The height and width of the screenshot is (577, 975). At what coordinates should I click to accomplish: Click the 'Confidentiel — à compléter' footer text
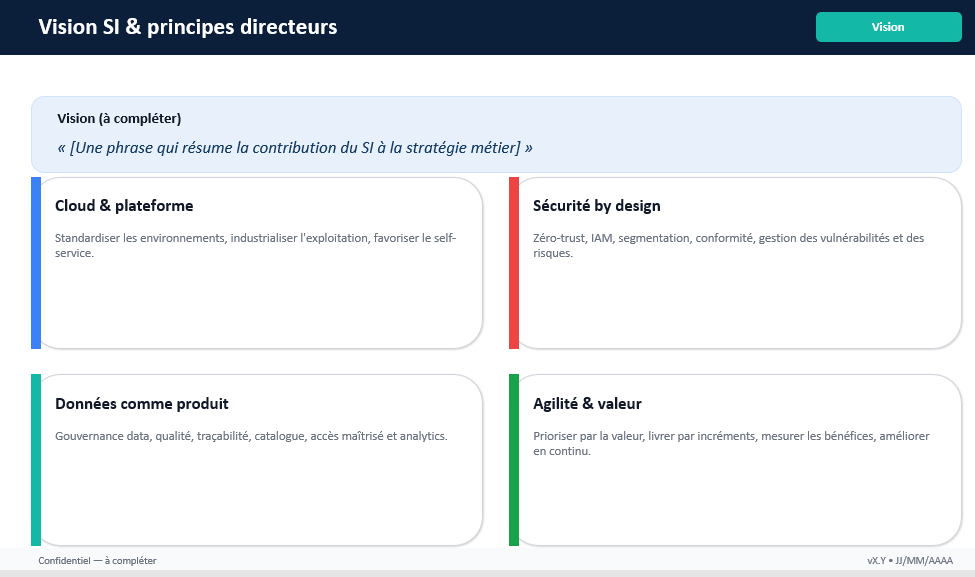[x=97, y=561]
